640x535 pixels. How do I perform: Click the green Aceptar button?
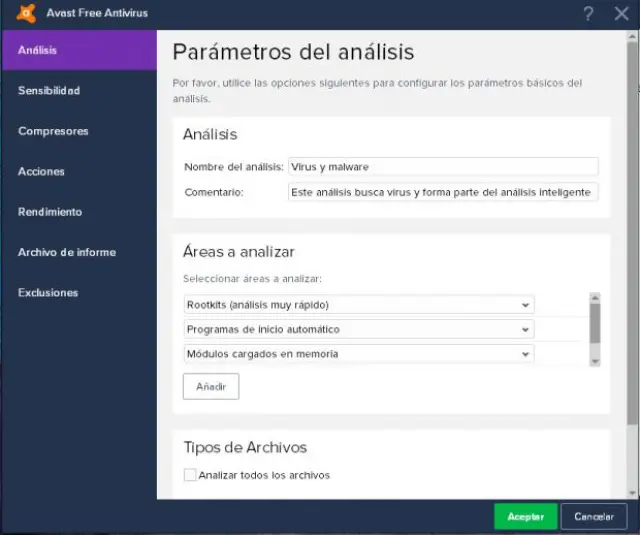pyautogui.click(x=525, y=516)
